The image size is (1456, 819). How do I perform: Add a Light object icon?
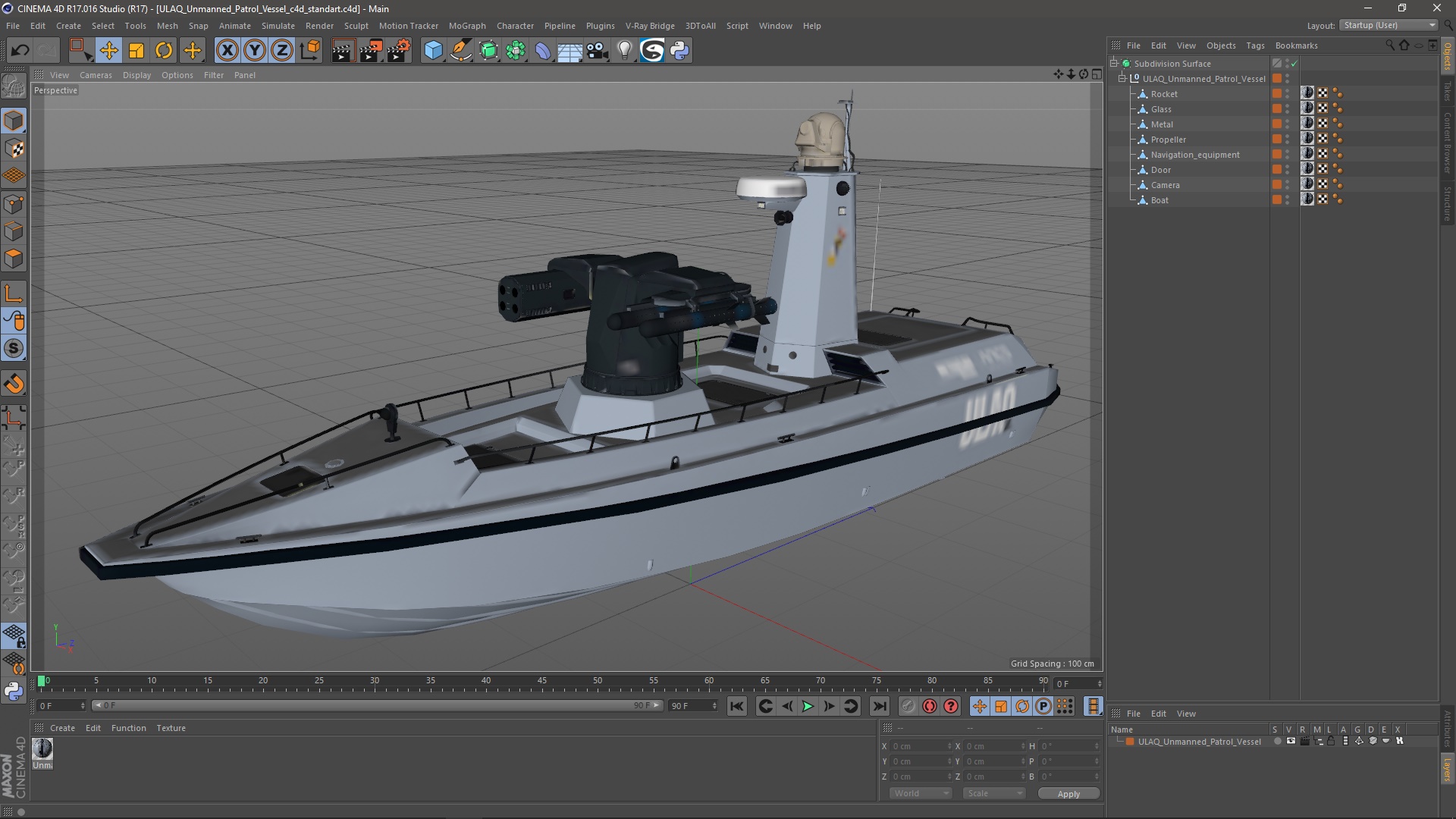tap(624, 51)
